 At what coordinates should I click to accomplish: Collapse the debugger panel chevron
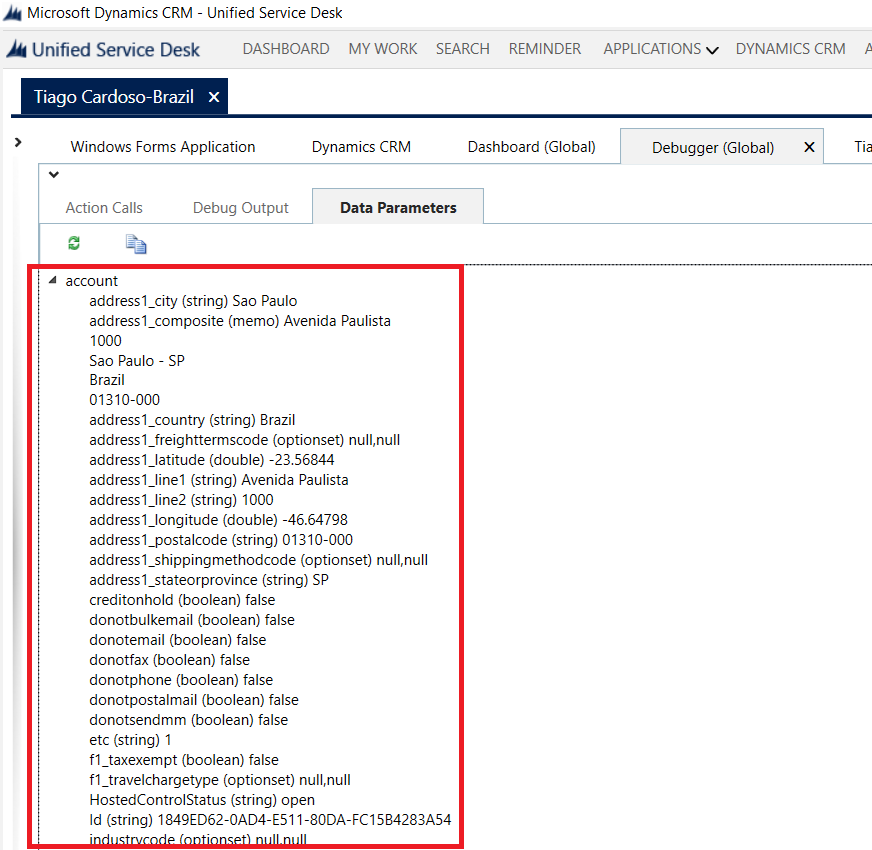pos(54,175)
